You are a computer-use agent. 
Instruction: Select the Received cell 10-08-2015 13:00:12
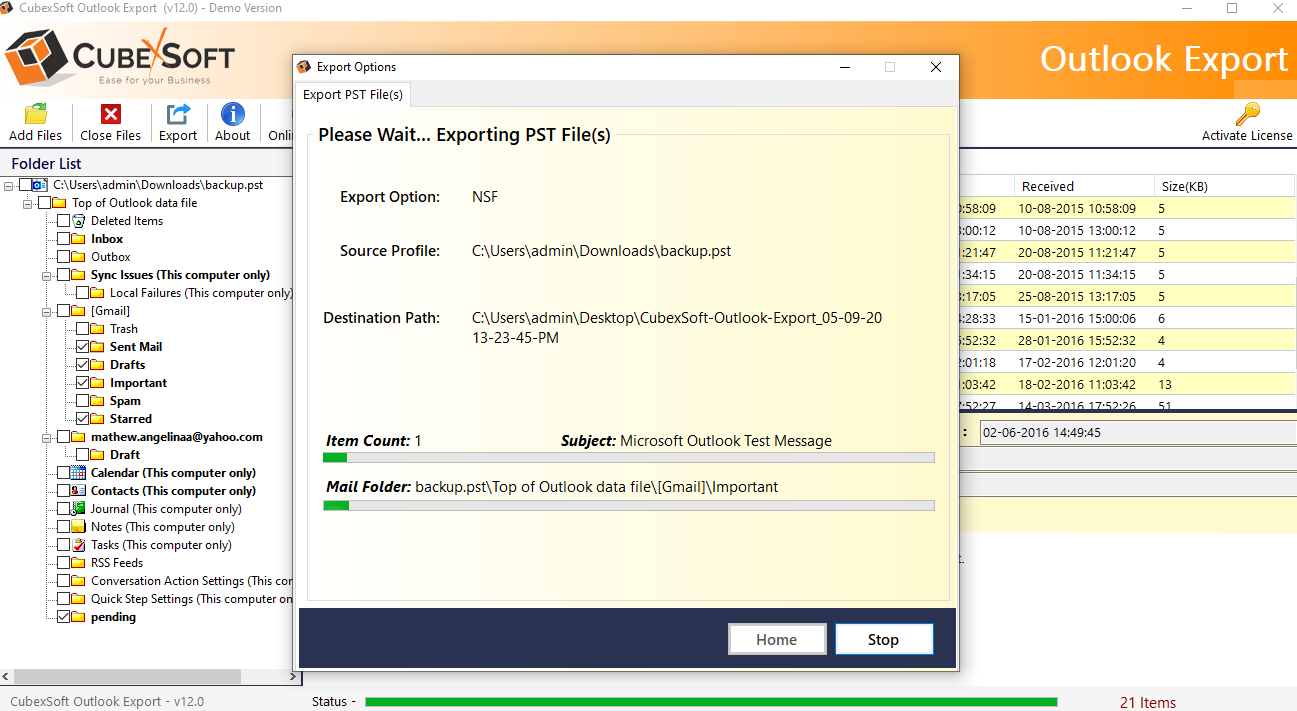click(x=1077, y=231)
